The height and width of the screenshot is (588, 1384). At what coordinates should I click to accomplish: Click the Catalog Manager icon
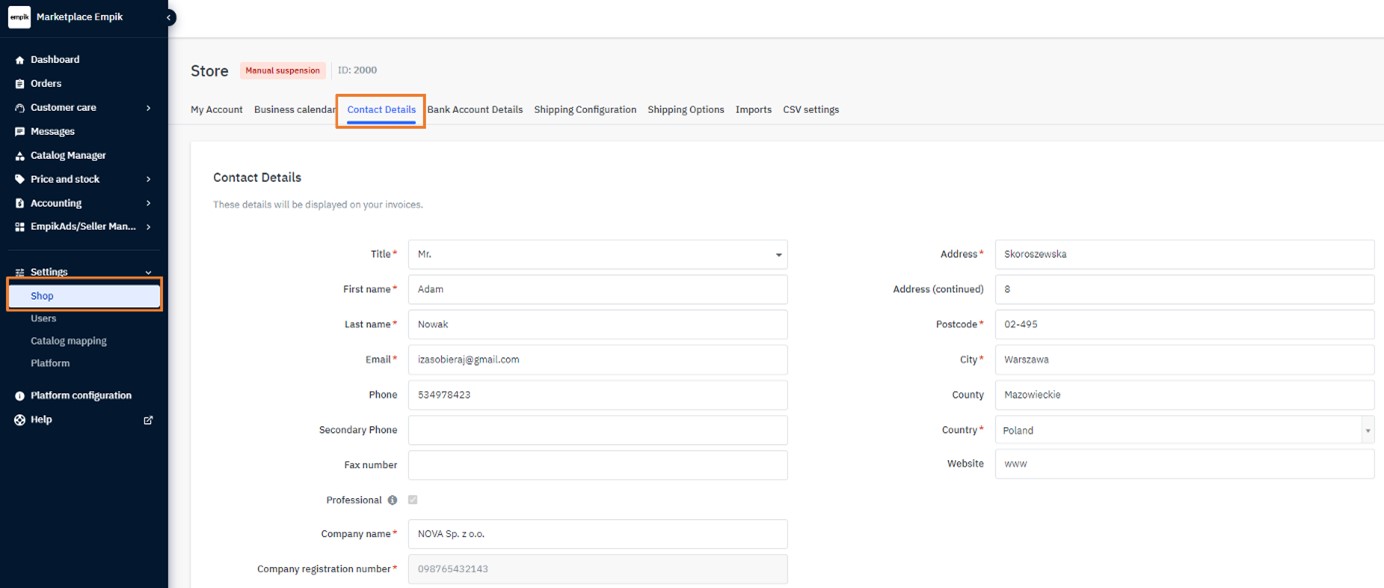(x=20, y=156)
